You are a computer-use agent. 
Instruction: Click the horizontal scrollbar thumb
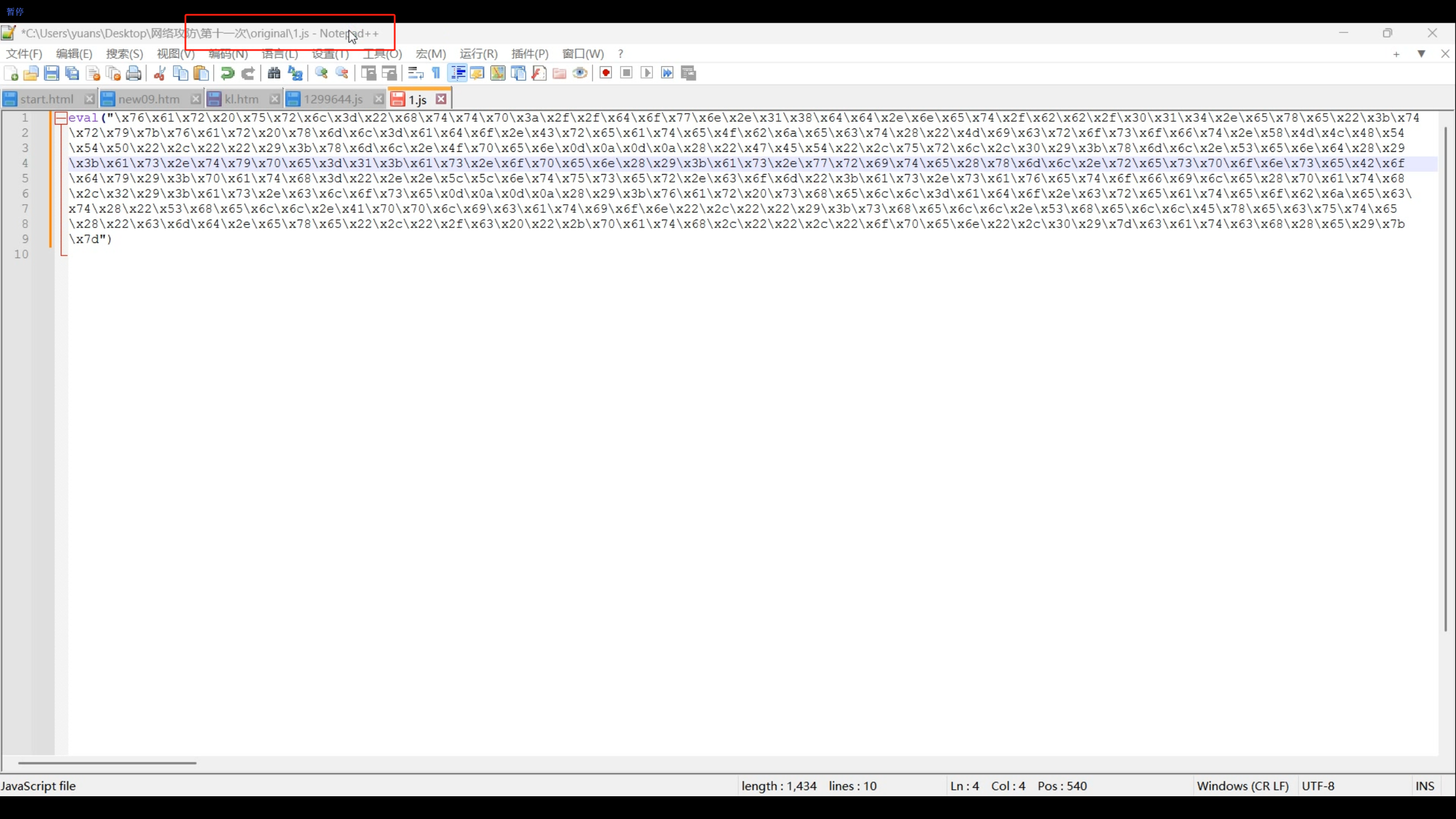[107, 763]
